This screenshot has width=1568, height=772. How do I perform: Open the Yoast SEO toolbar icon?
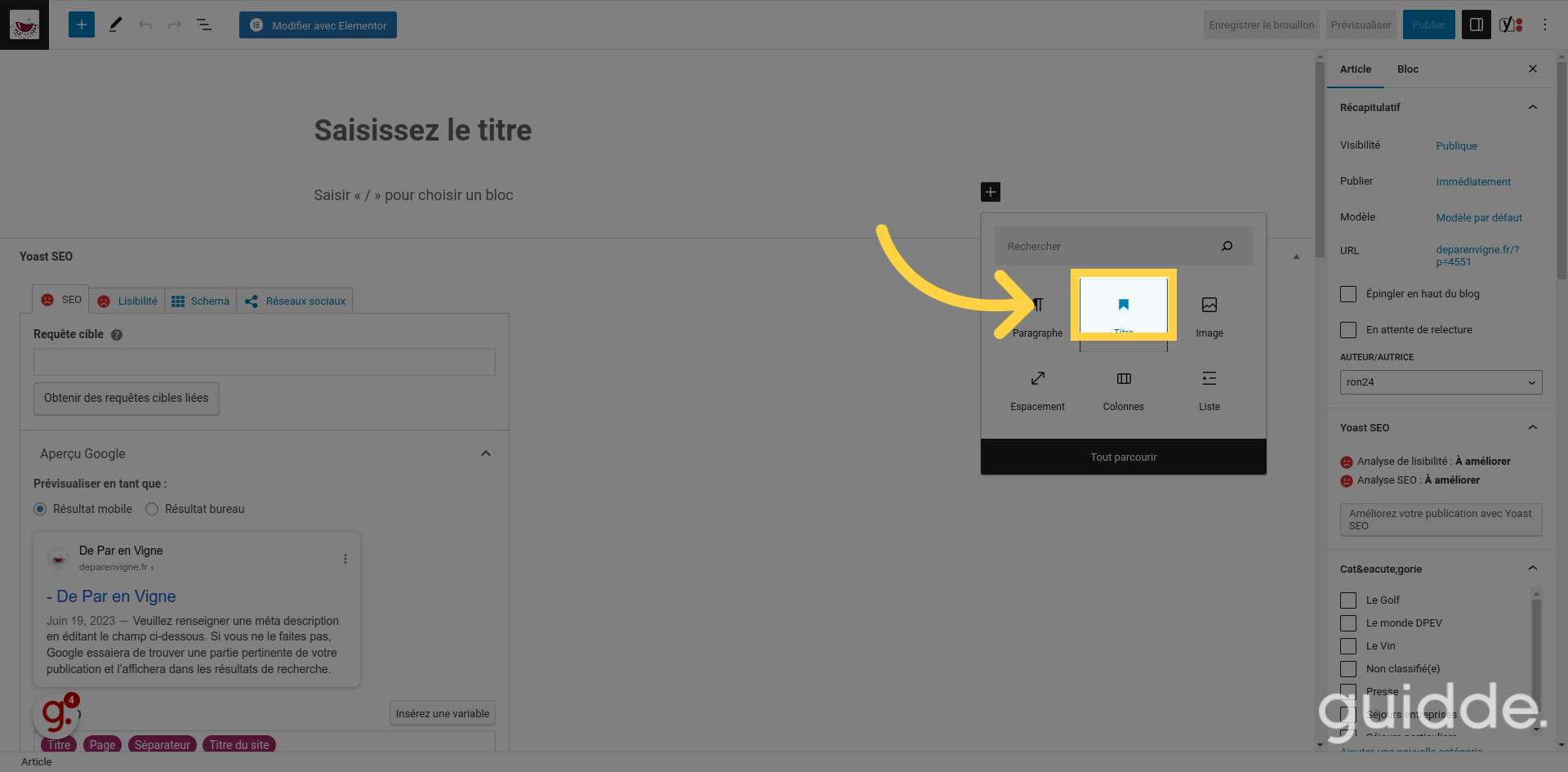click(x=1511, y=25)
